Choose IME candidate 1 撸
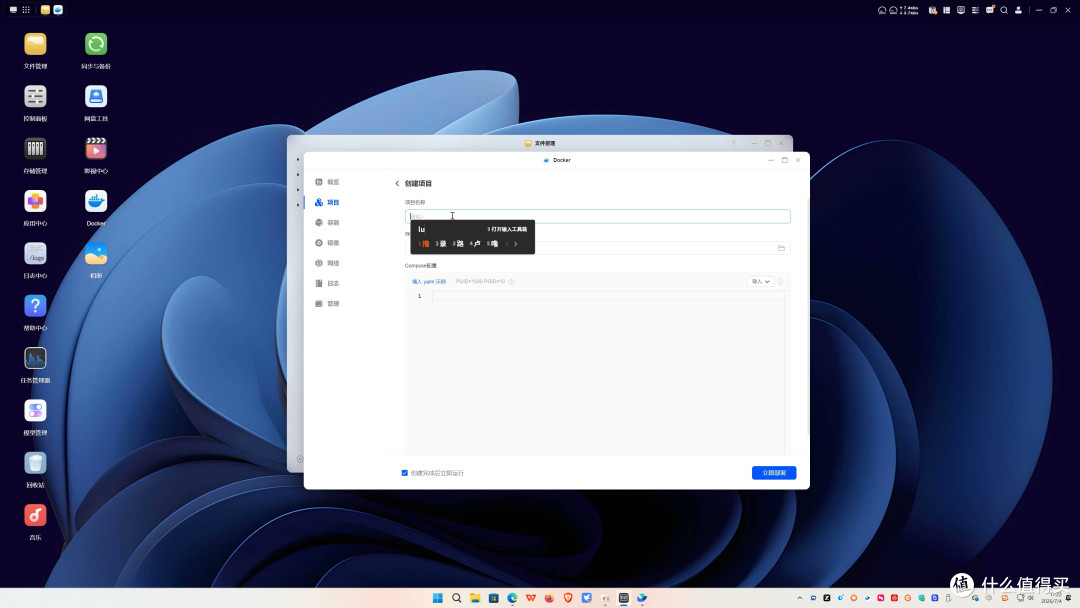 [x=424, y=244]
